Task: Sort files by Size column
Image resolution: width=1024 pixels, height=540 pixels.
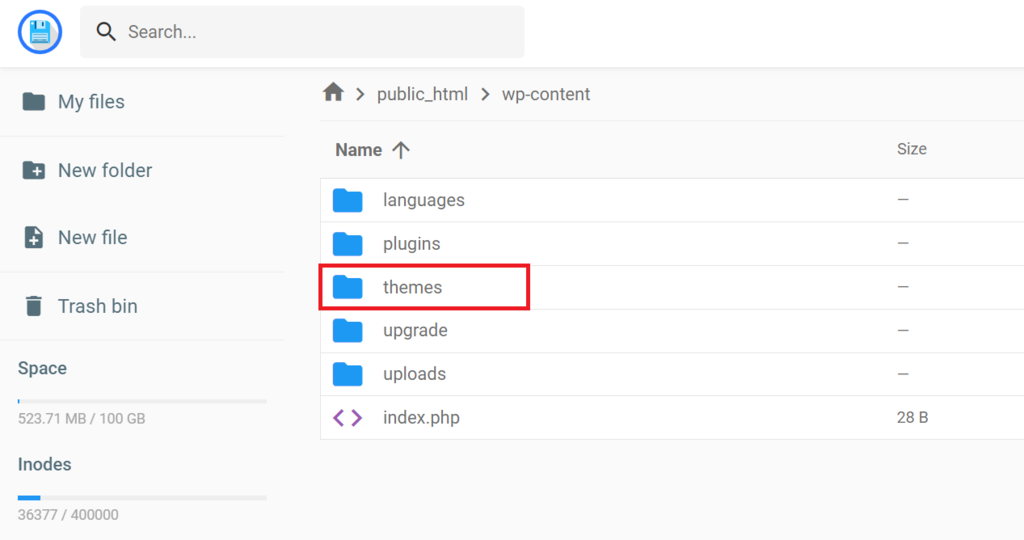Action: 911,149
